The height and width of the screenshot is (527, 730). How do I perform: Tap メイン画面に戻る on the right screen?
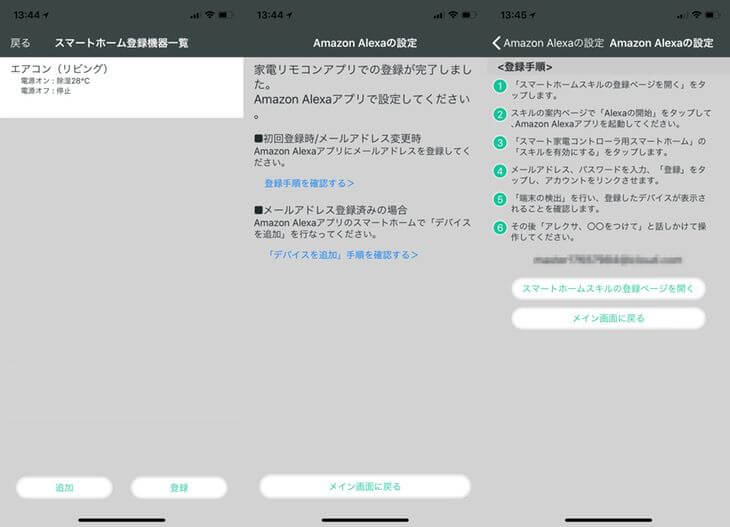pos(608,318)
